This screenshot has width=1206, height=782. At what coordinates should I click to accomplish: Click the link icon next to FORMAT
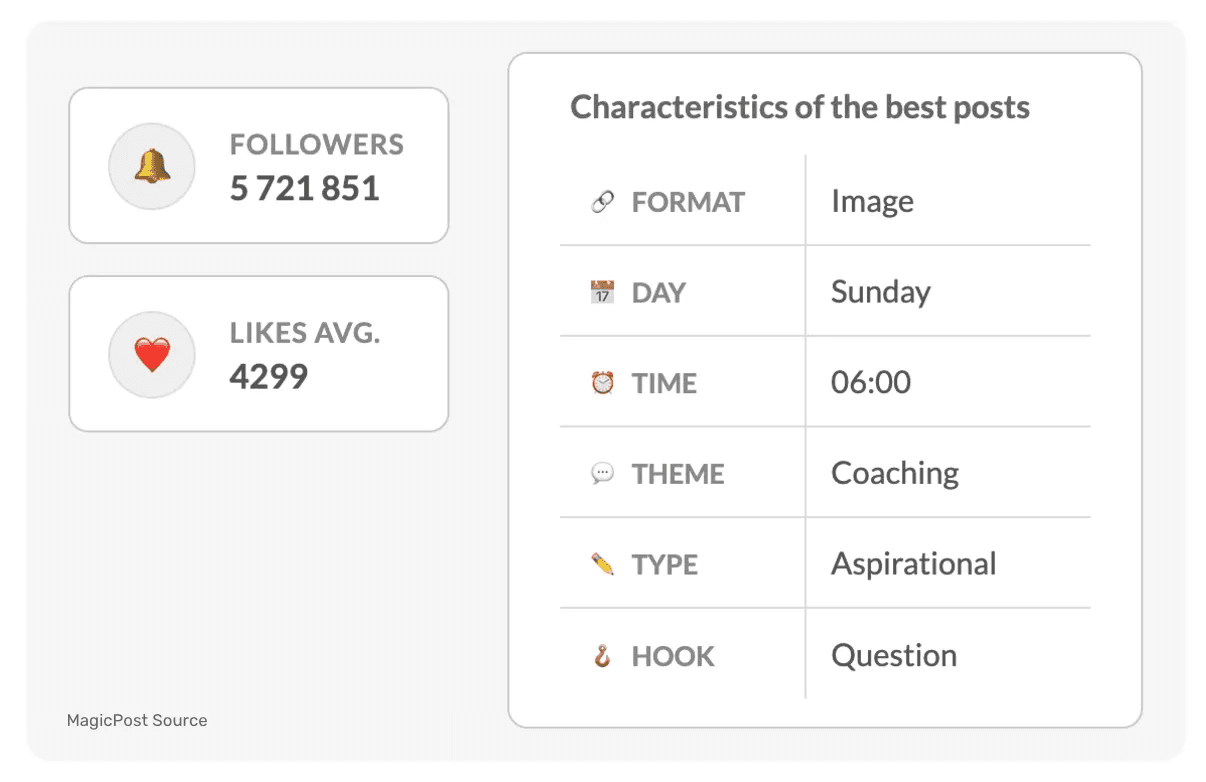[x=602, y=202]
